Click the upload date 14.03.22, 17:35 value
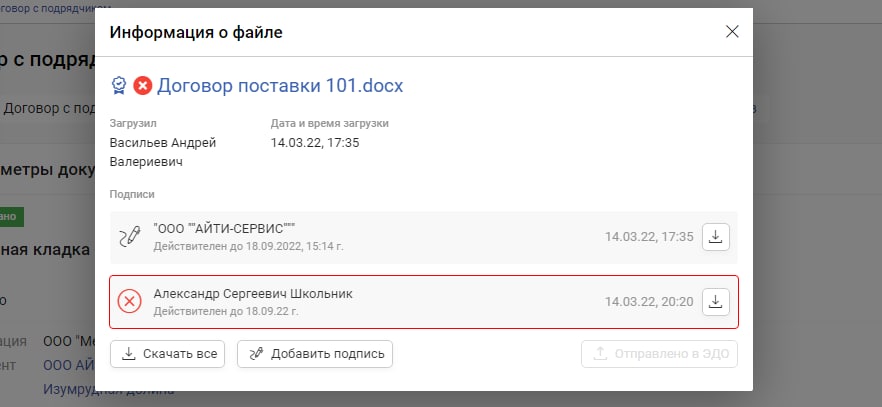The width and height of the screenshot is (882, 407). (x=315, y=143)
